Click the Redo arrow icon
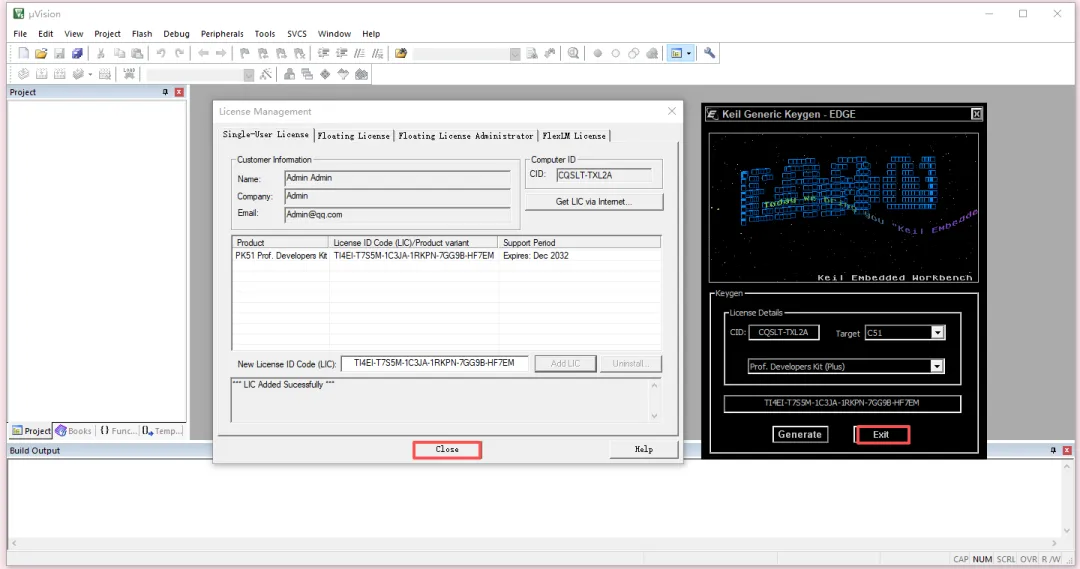This screenshot has width=1080, height=569. [179, 53]
